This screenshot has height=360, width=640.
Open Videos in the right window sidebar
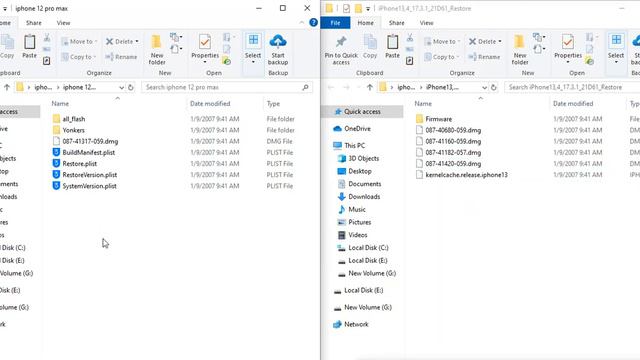click(x=358, y=235)
